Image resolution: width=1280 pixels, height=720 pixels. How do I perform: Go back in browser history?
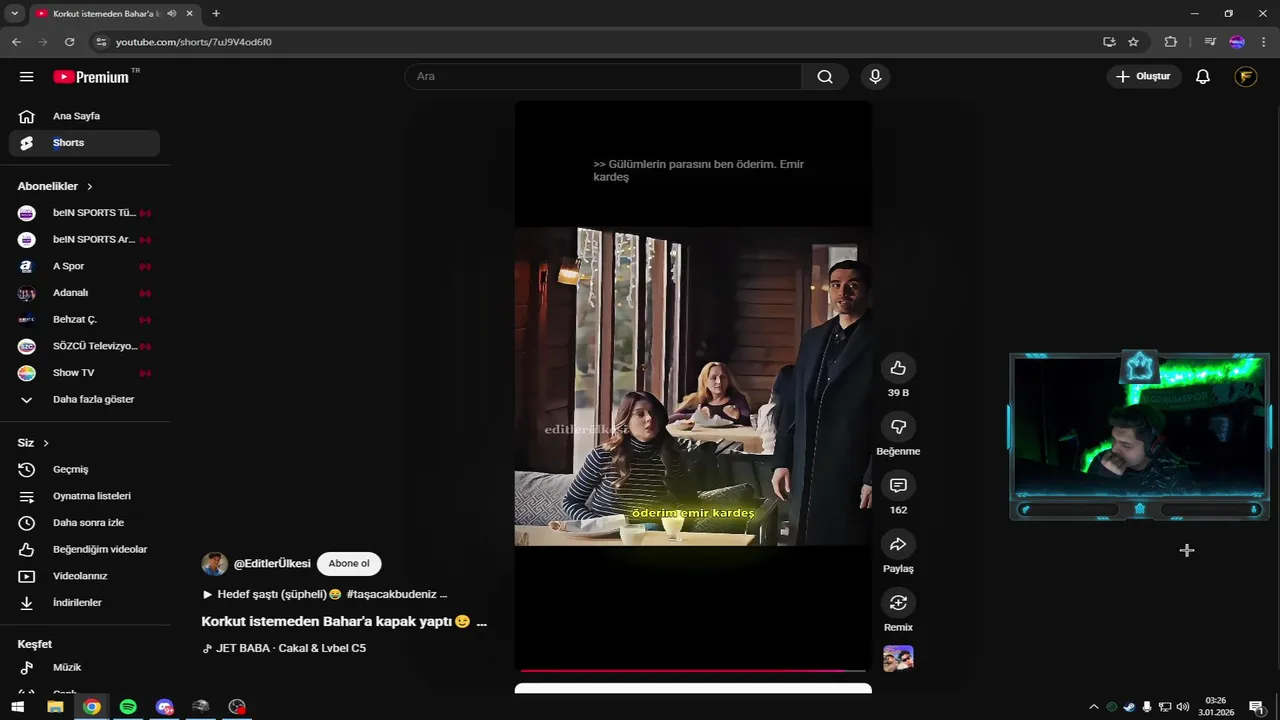pyautogui.click(x=16, y=42)
